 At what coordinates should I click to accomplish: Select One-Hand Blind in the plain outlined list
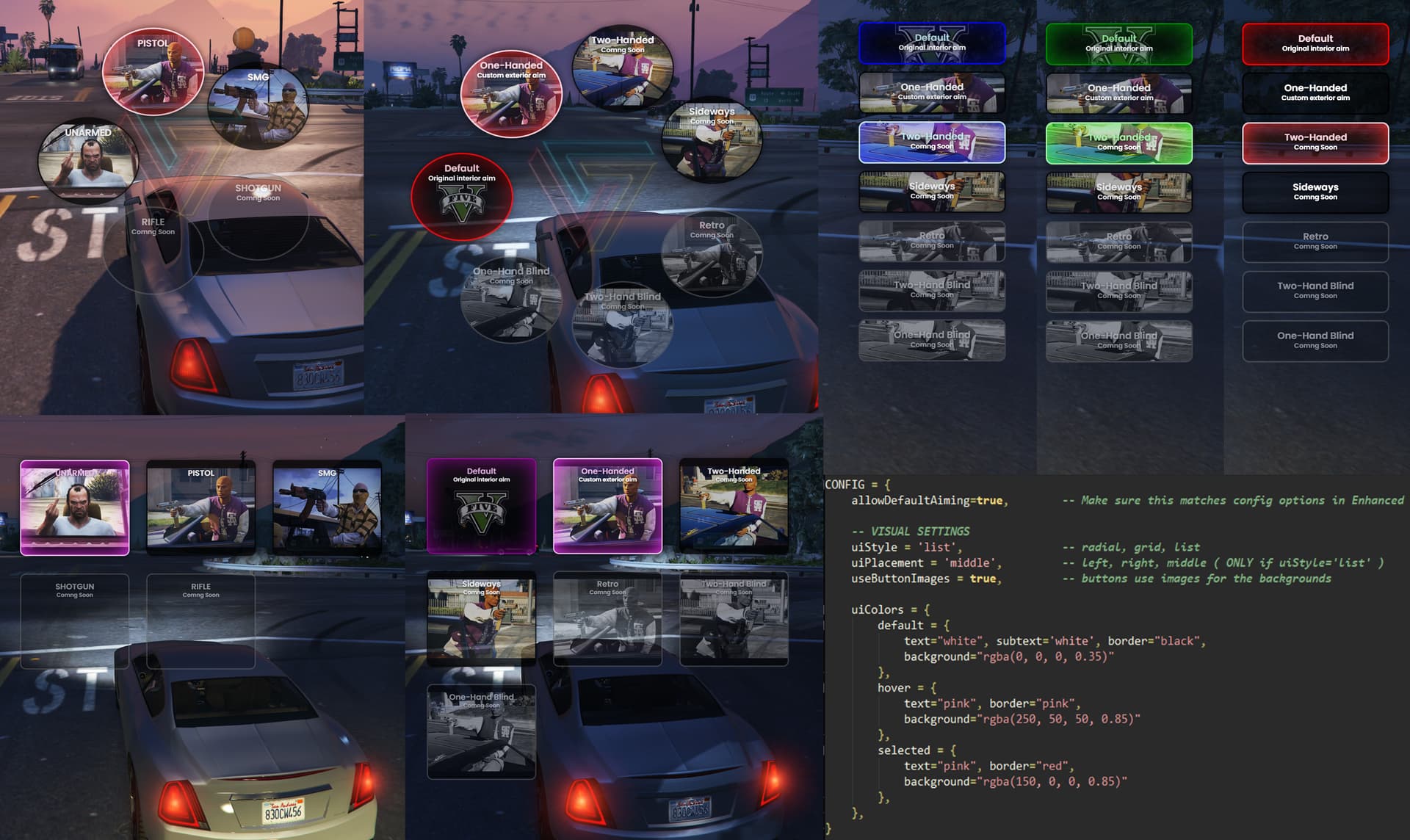click(1315, 340)
